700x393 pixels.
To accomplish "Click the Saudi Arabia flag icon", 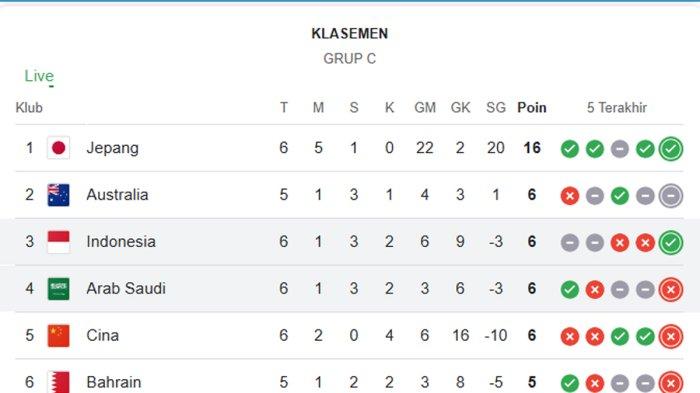I will (x=58, y=288).
